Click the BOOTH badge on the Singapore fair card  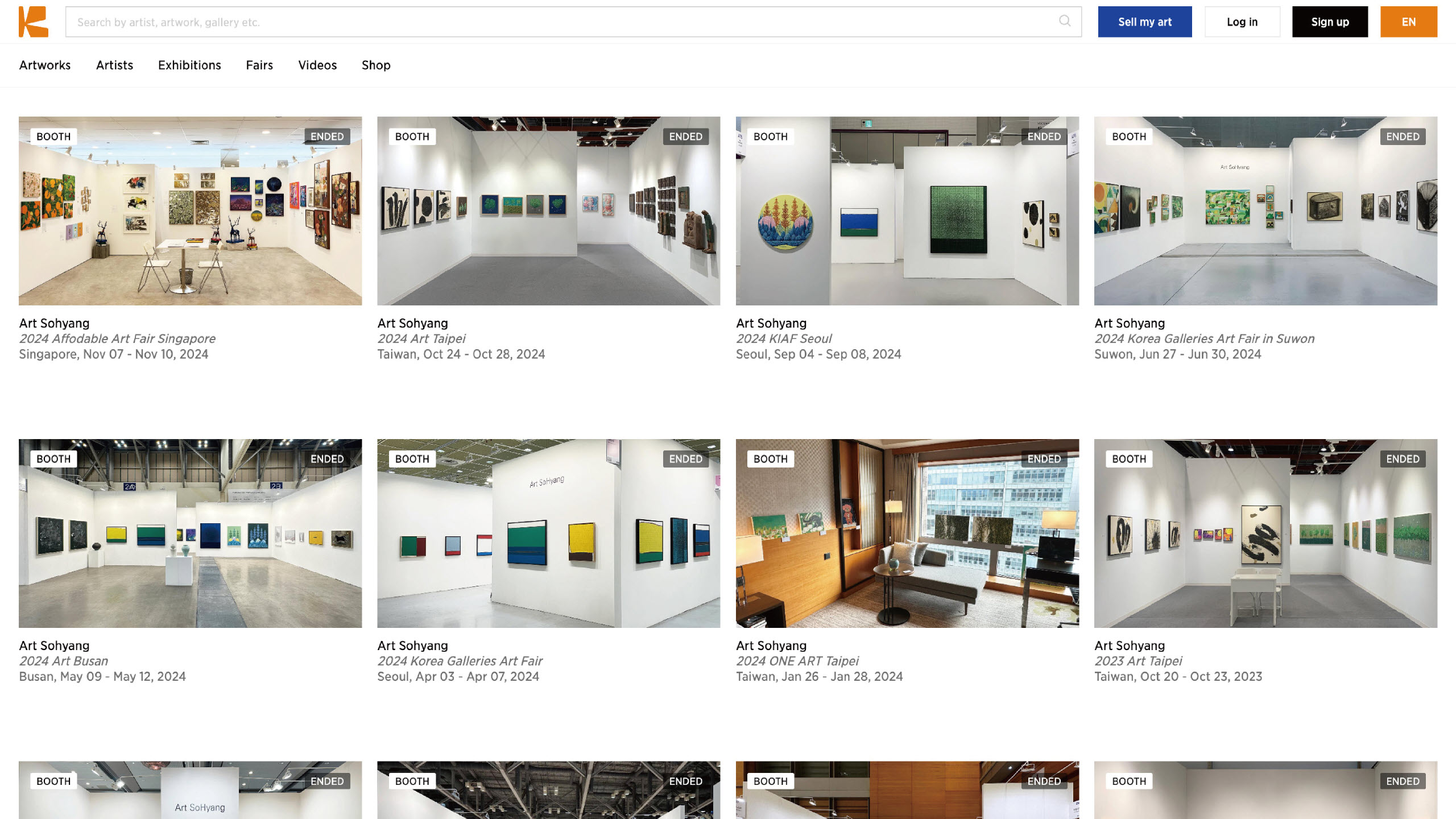[x=53, y=136]
